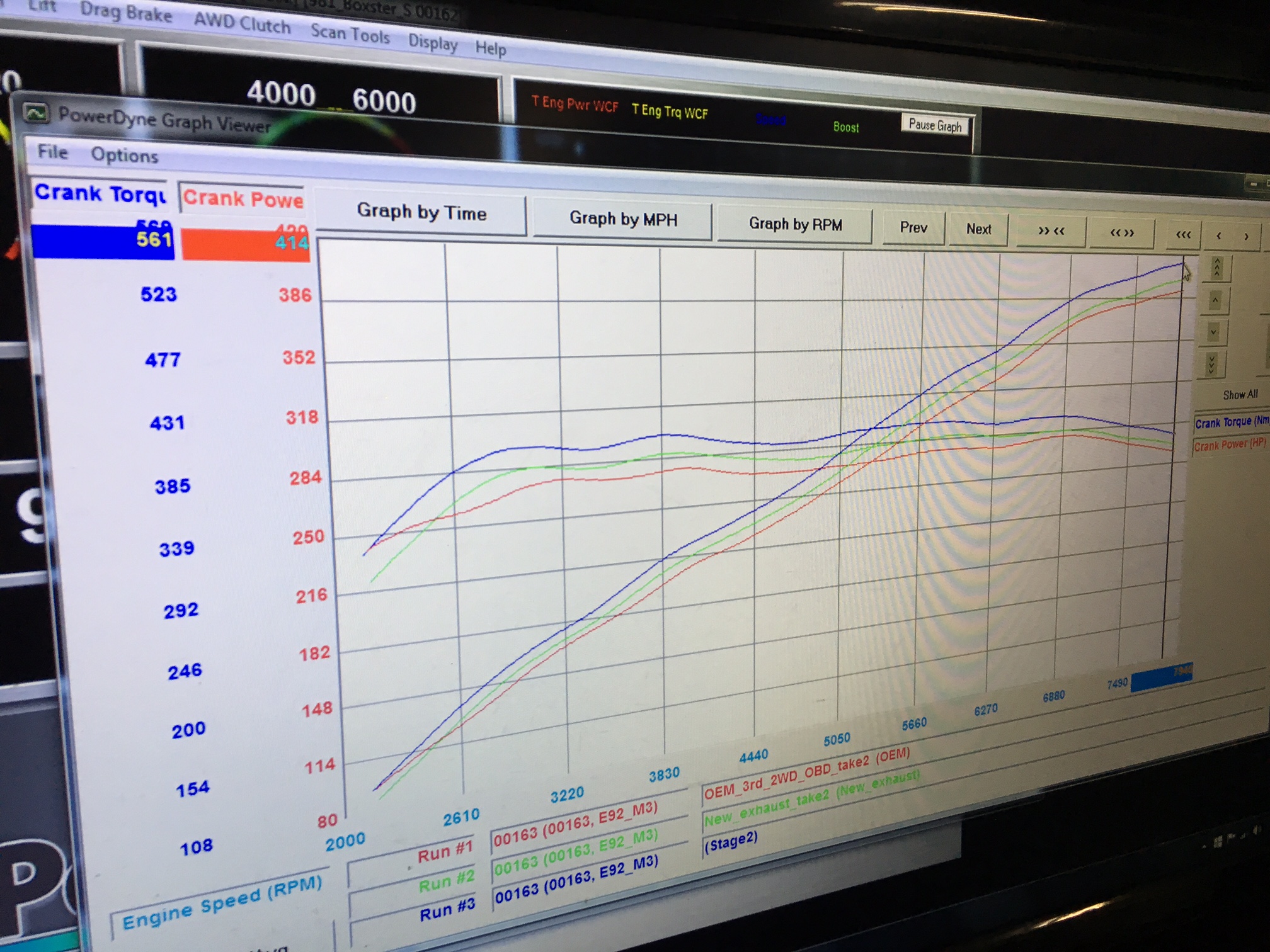This screenshot has height=952, width=1270.
Task: Click the single up-arrow scale button
Action: coord(1216,301)
